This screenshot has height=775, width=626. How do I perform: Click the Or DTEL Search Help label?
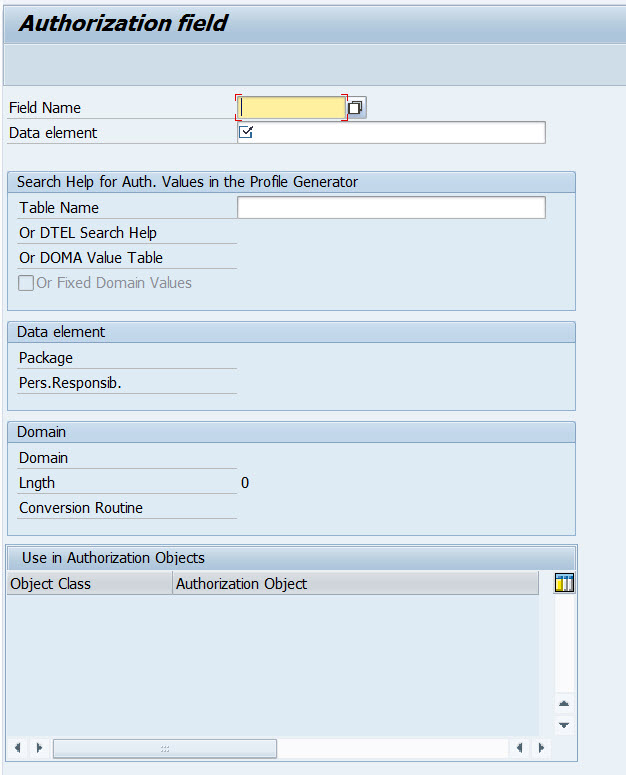pos(88,233)
